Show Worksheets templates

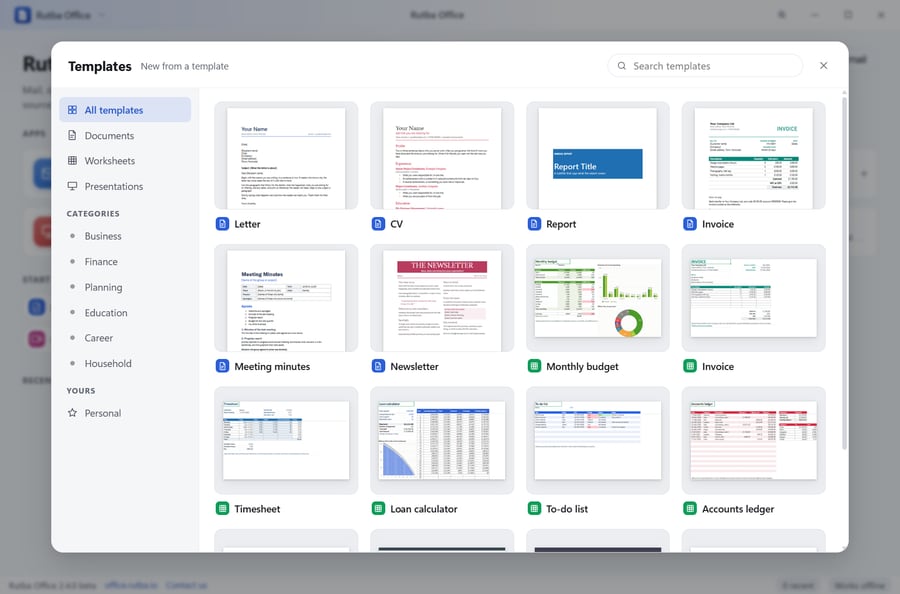click(125, 161)
